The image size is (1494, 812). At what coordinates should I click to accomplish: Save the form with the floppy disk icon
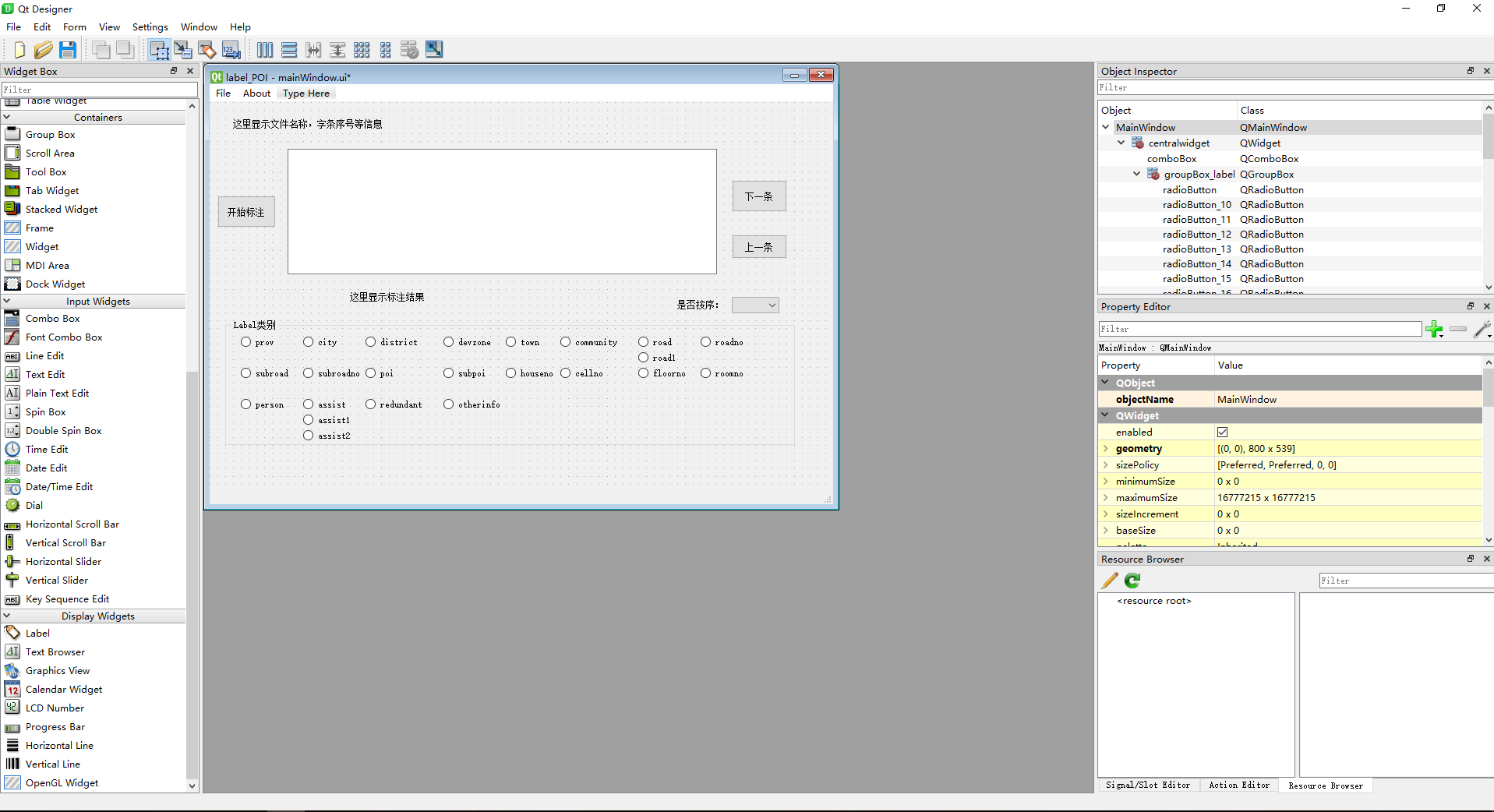[x=68, y=50]
